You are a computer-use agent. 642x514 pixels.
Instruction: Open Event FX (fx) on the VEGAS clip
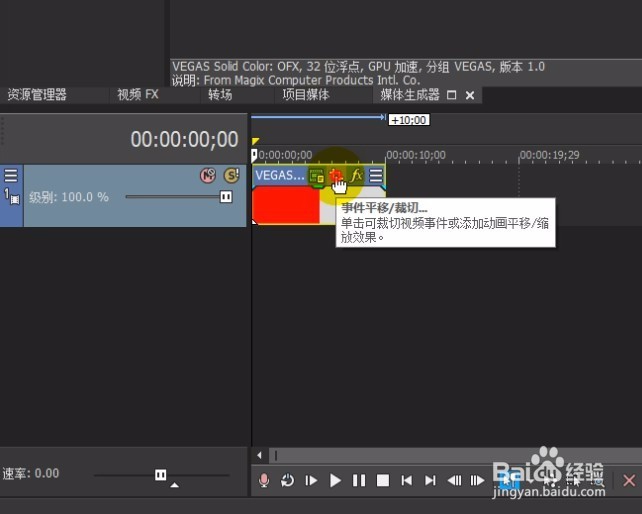pos(357,176)
